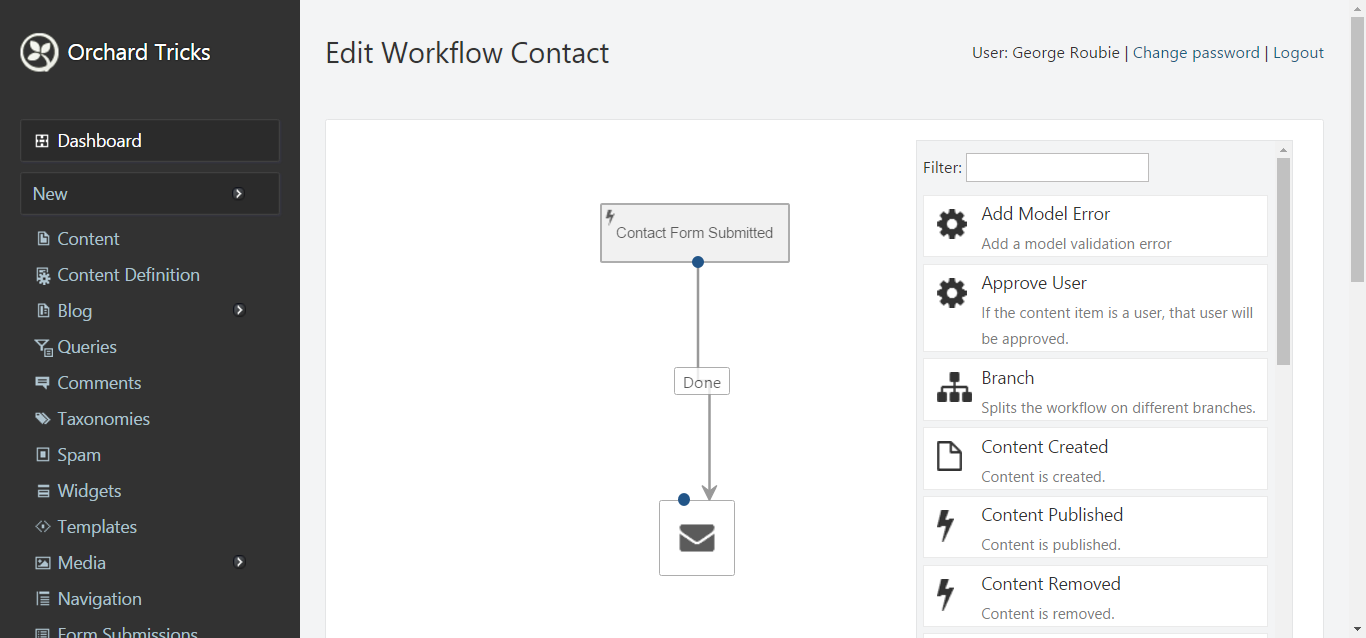This screenshot has width=1366, height=638.
Task: Select the Contact Form Submitted node
Action: pyautogui.click(x=695, y=233)
